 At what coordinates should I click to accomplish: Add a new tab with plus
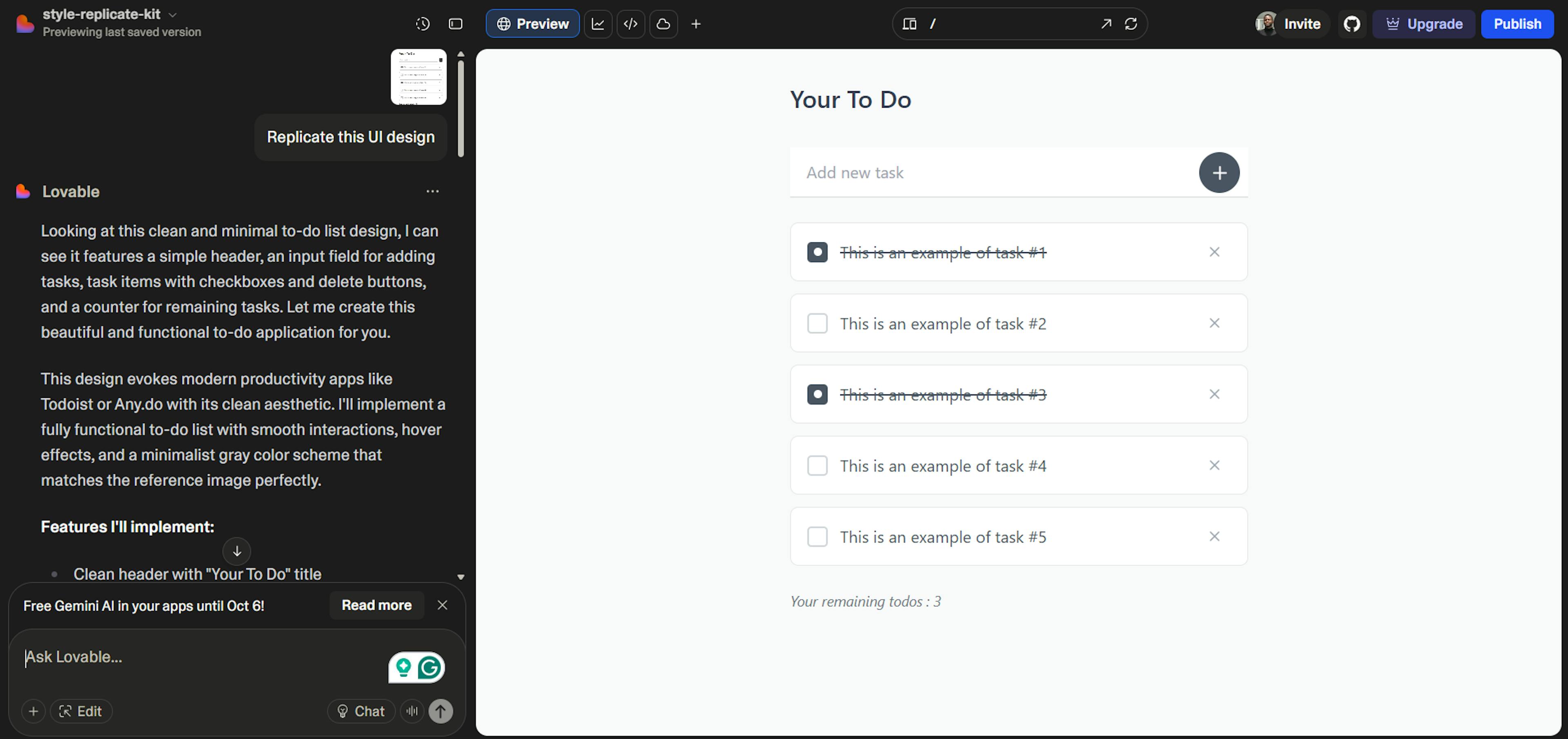[696, 24]
